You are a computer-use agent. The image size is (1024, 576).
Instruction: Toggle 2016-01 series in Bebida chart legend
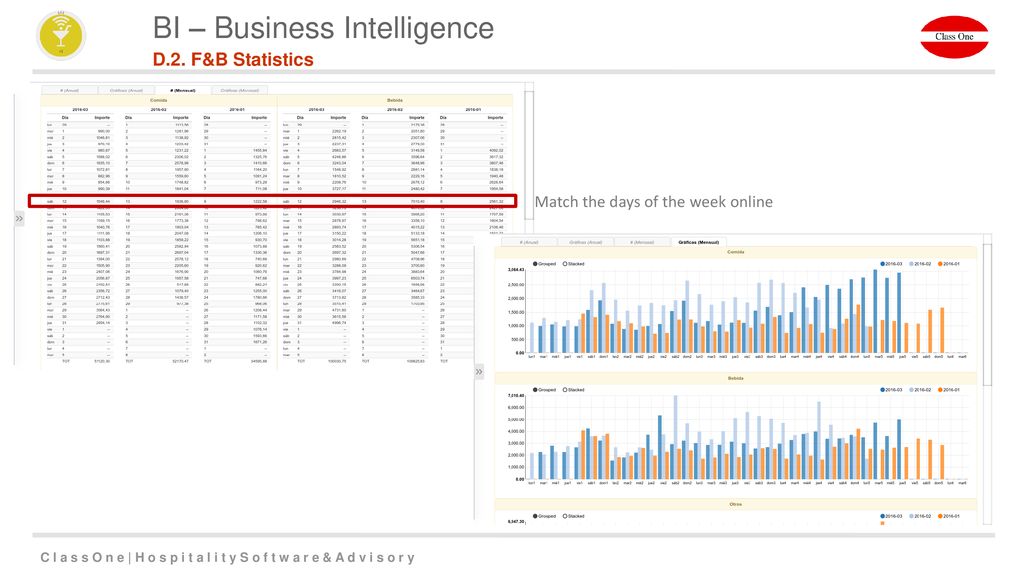coord(950,390)
